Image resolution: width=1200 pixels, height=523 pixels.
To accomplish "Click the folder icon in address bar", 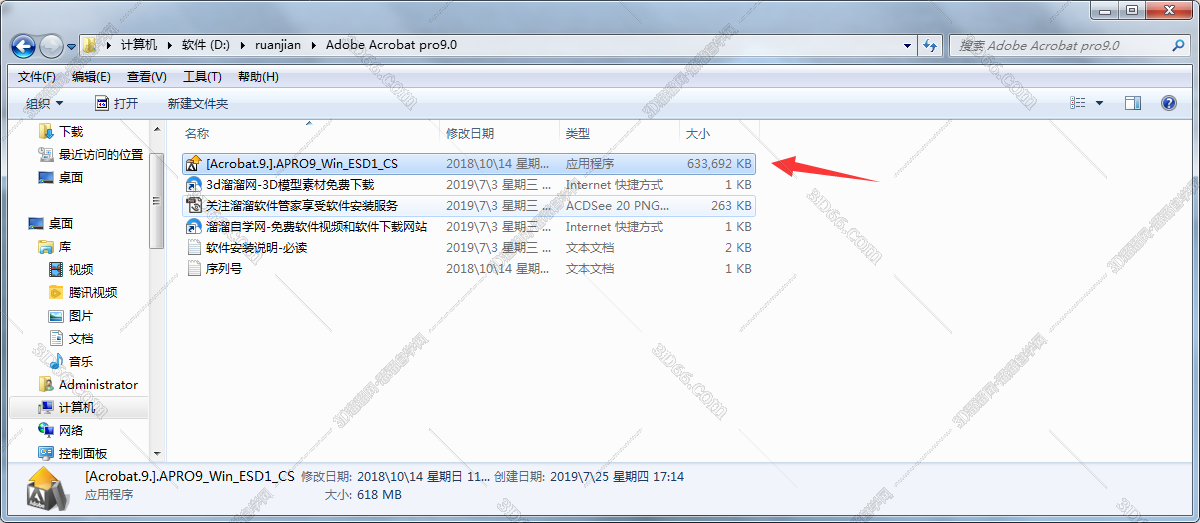I will pos(91,45).
